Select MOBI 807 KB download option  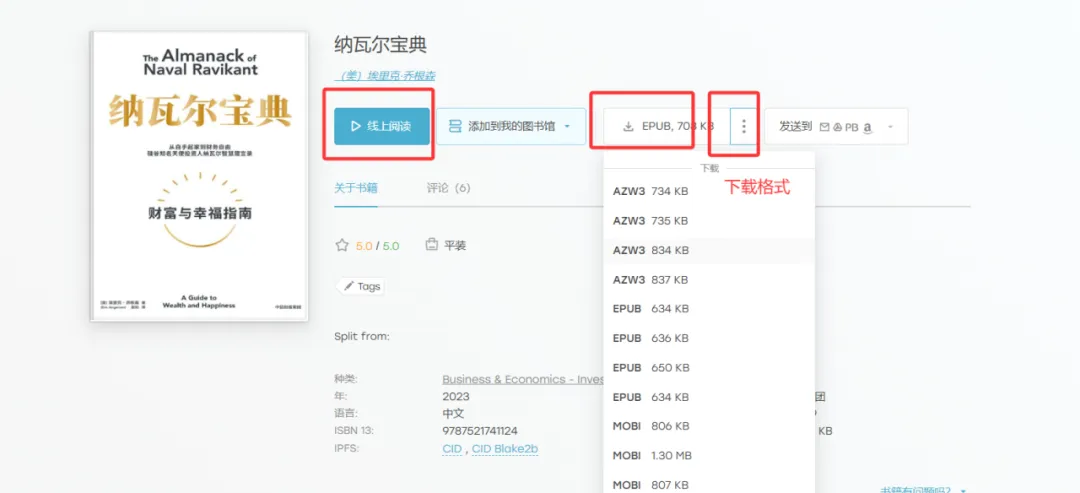tap(709, 485)
